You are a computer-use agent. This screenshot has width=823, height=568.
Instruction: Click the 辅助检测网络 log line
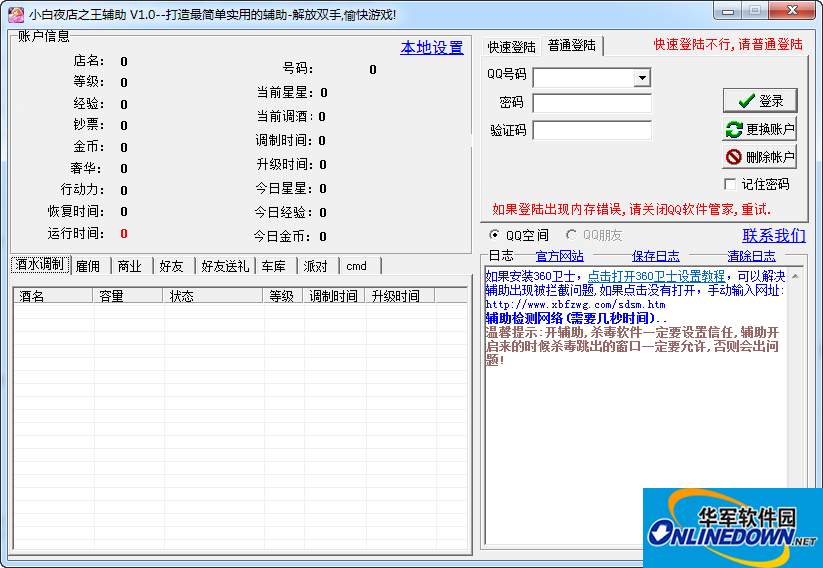(576, 318)
